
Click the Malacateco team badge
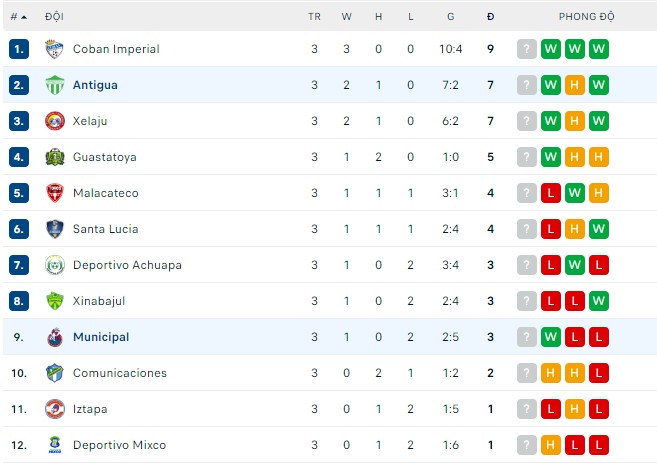click(x=54, y=193)
